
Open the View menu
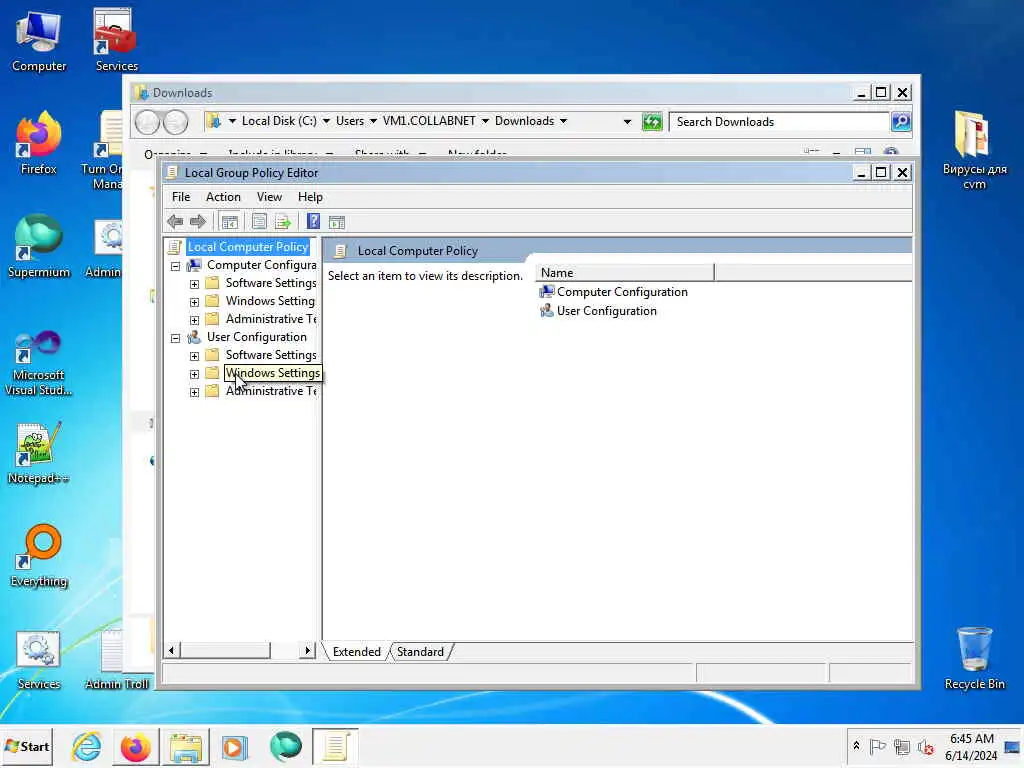pos(269,197)
